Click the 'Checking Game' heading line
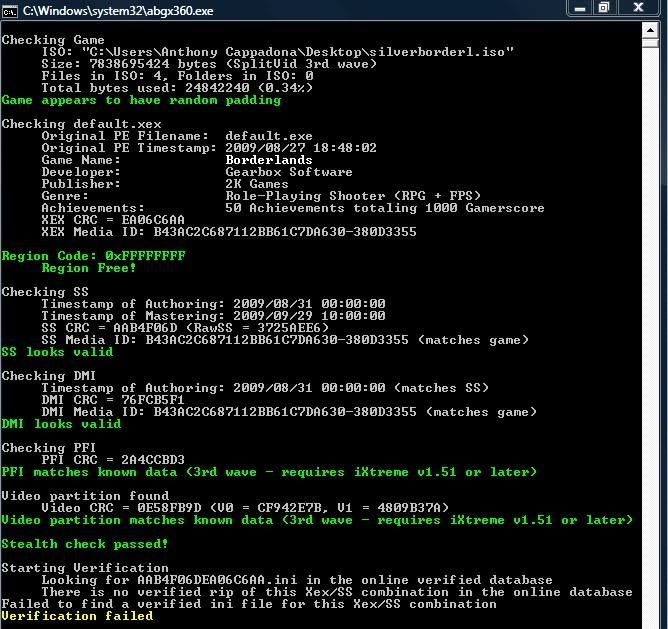Image resolution: width=668 pixels, height=629 pixels. coord(53,40)
